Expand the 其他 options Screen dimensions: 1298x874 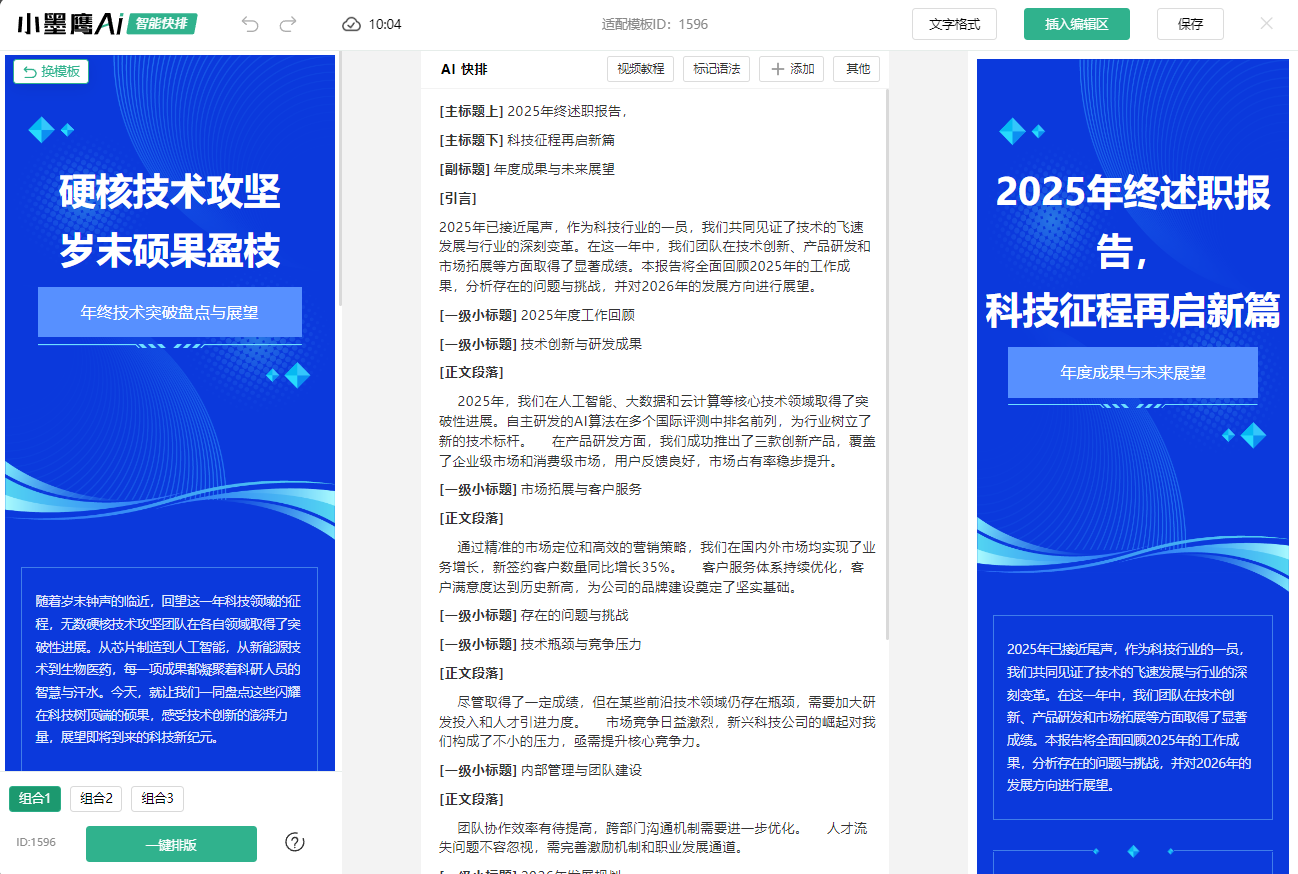point(857,69)
